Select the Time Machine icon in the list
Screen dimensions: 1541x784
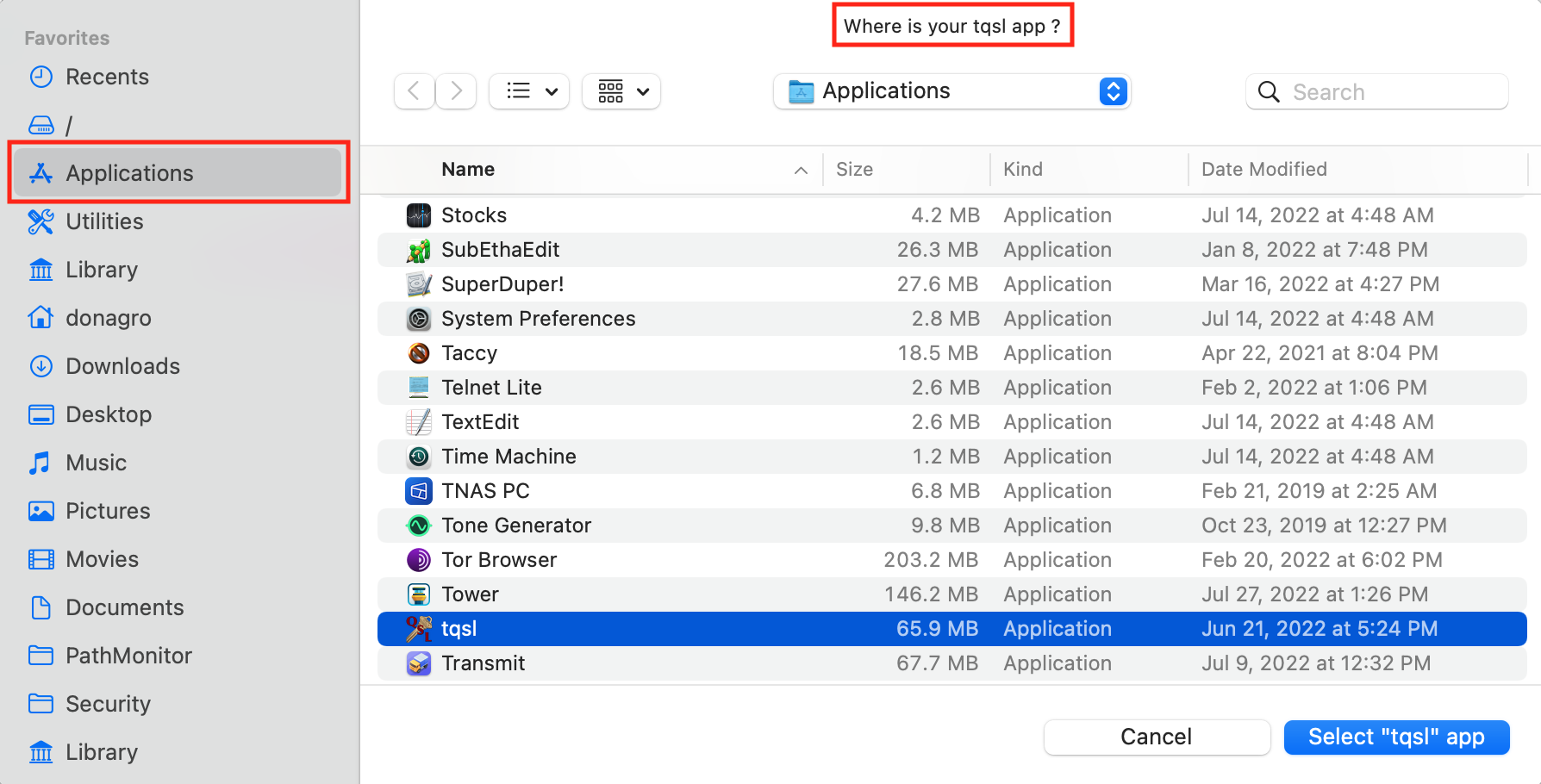419,457
